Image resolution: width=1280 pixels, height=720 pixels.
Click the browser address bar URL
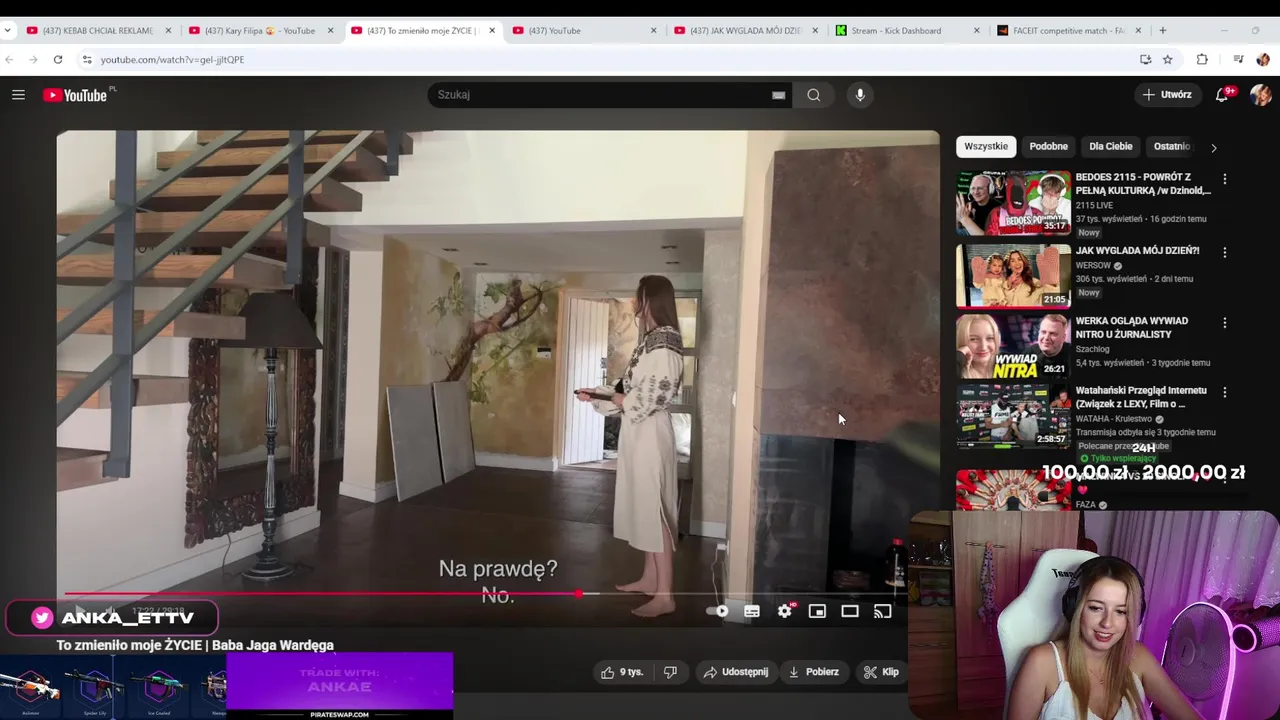pos(172,60)
